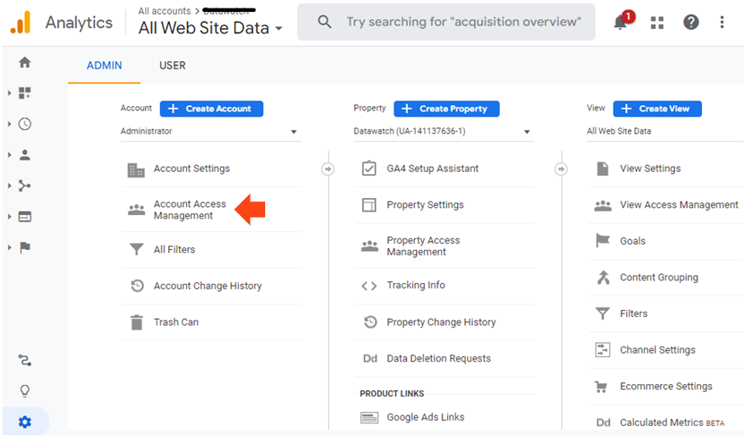Open the three-dot more options menu

(x=723, y=22)
